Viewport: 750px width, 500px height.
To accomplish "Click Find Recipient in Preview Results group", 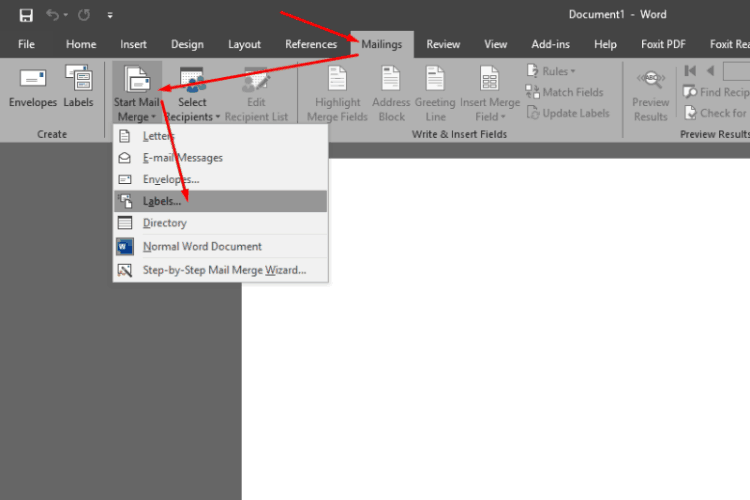I will pyautogui.click(x=716, y=92).
